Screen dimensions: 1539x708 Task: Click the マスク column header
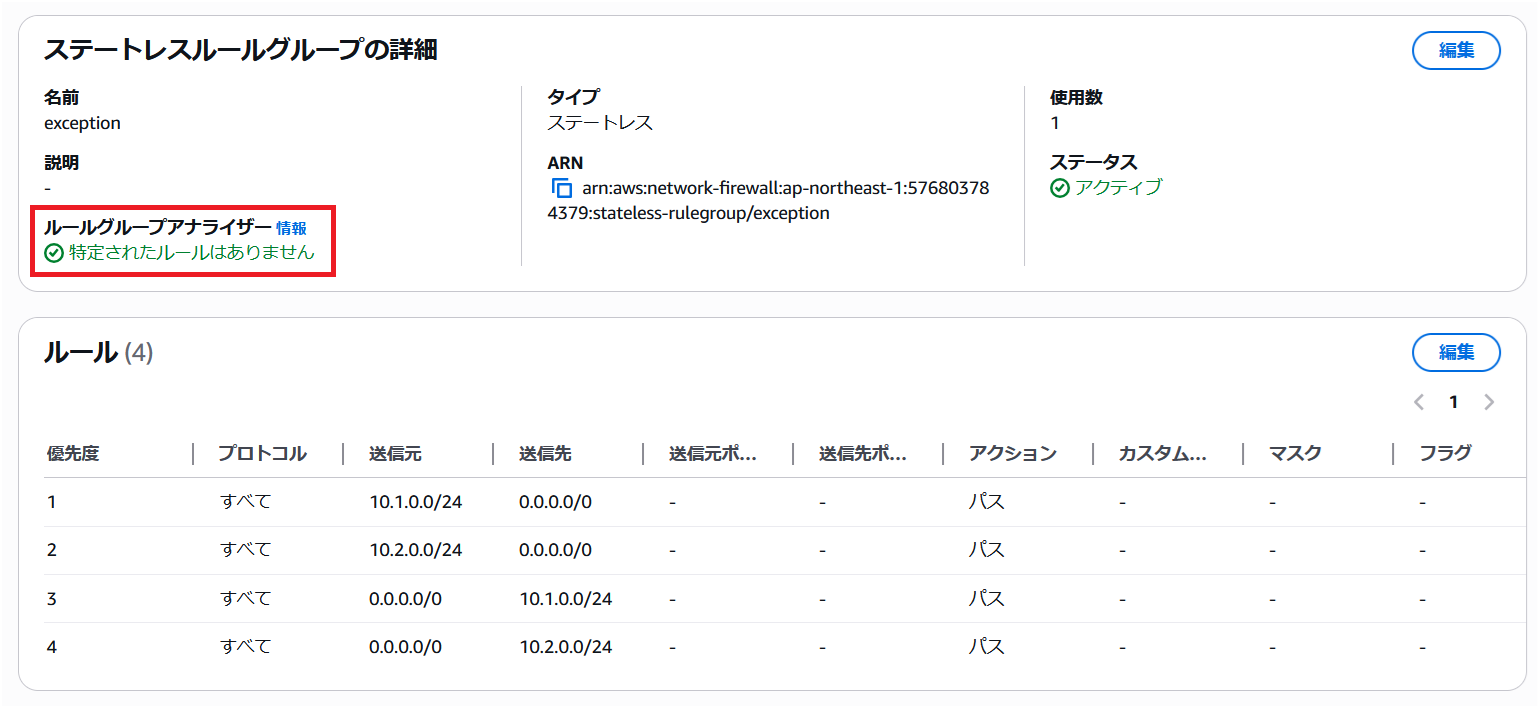1295,453
